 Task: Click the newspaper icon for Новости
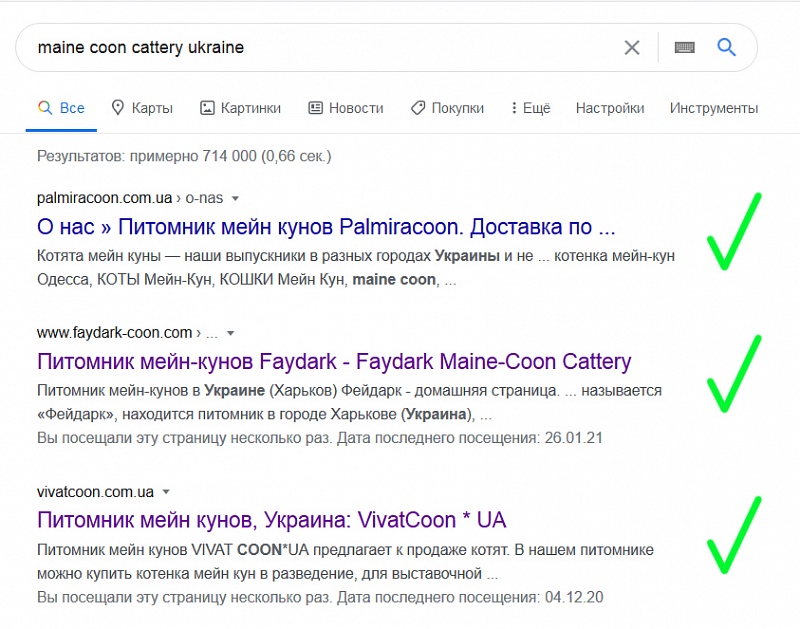(x=315, y=108)
